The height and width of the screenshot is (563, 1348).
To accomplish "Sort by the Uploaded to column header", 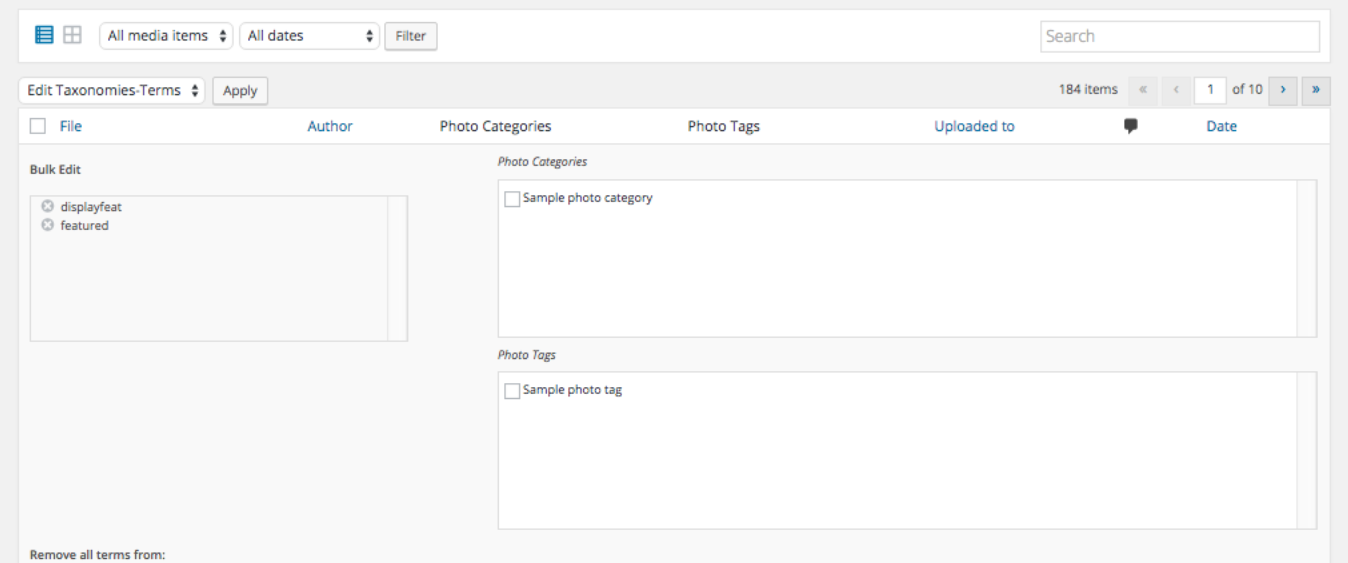I will [974, 126].
